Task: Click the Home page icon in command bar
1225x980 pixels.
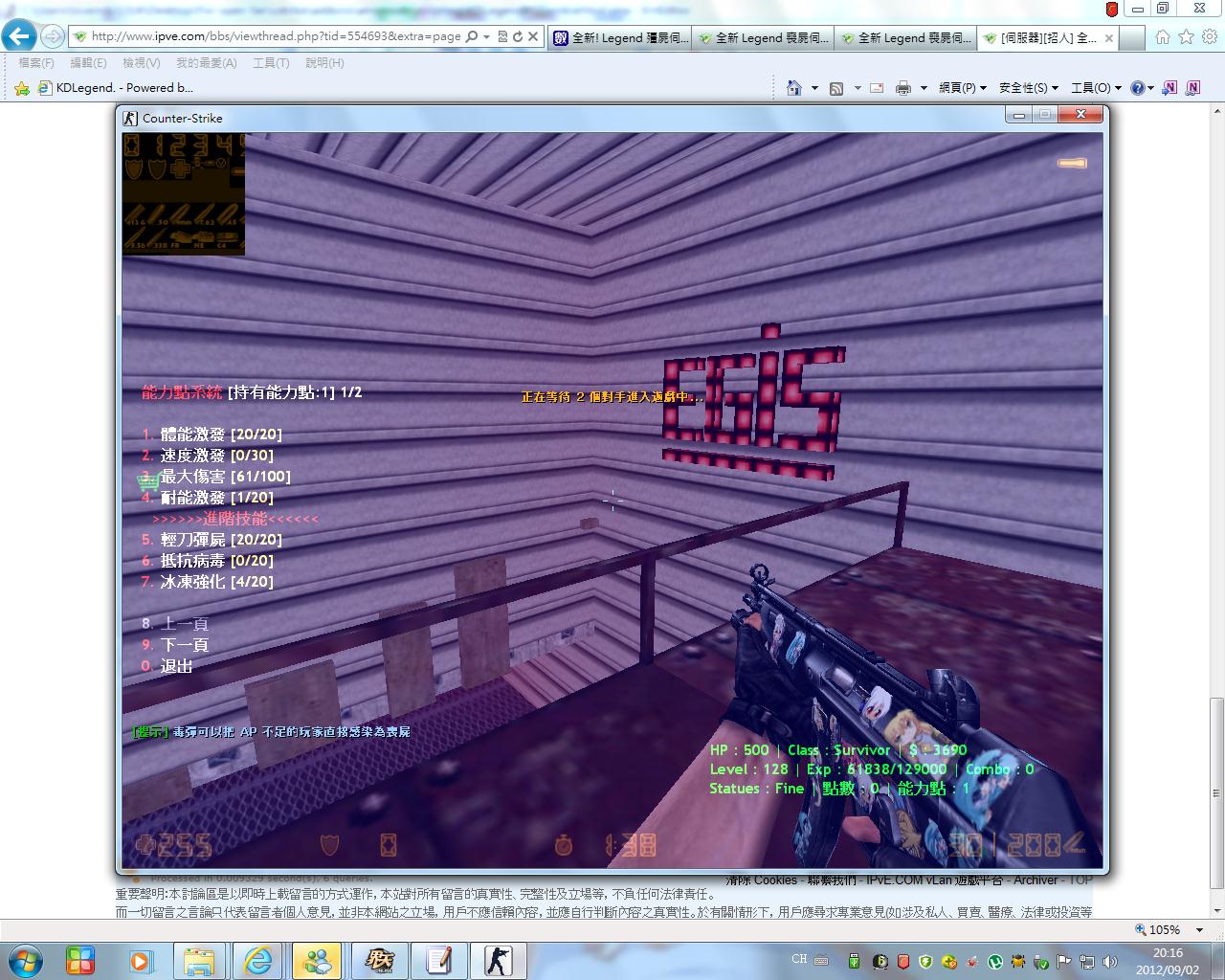Action: (793, 87)
